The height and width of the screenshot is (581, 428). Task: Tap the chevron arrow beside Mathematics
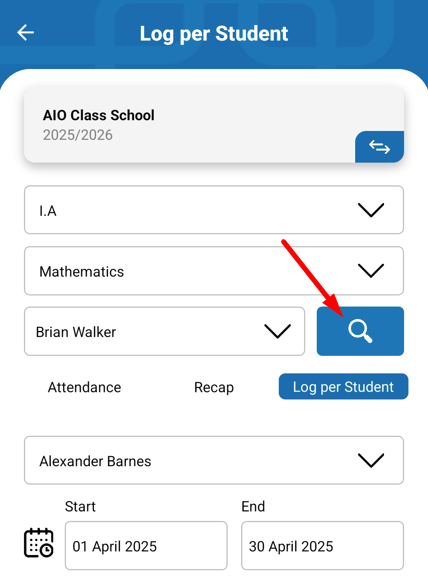371,270
